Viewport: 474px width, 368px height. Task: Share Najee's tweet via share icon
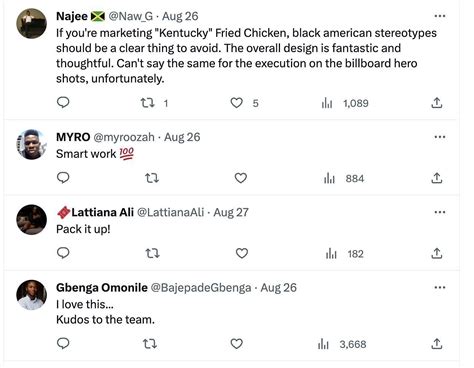pos(437,103)
